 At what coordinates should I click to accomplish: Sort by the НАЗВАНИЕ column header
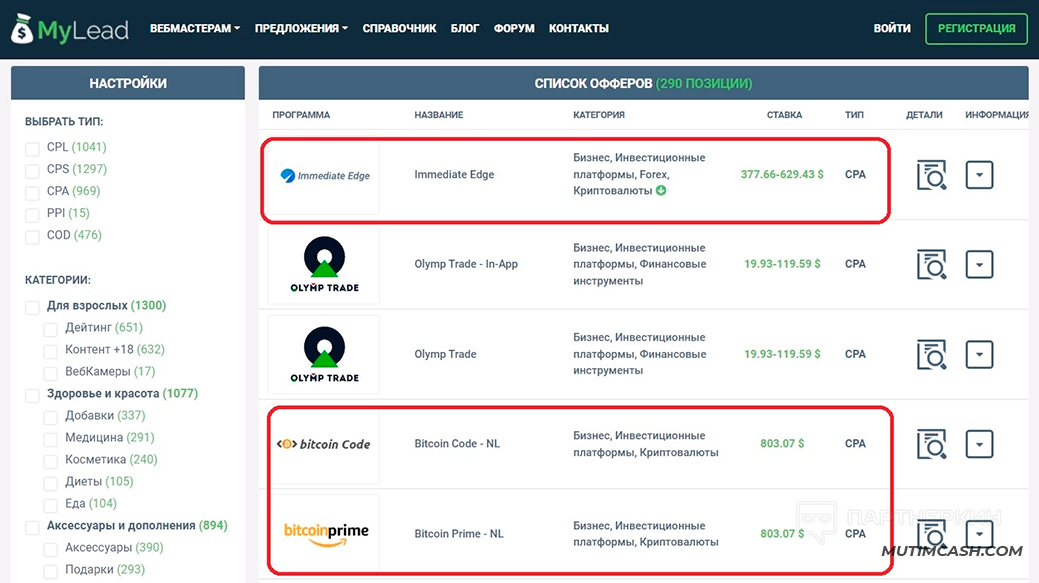point(439,115)
